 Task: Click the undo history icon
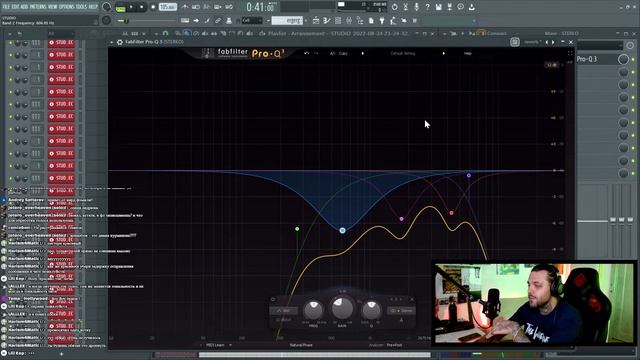point(395,7)
